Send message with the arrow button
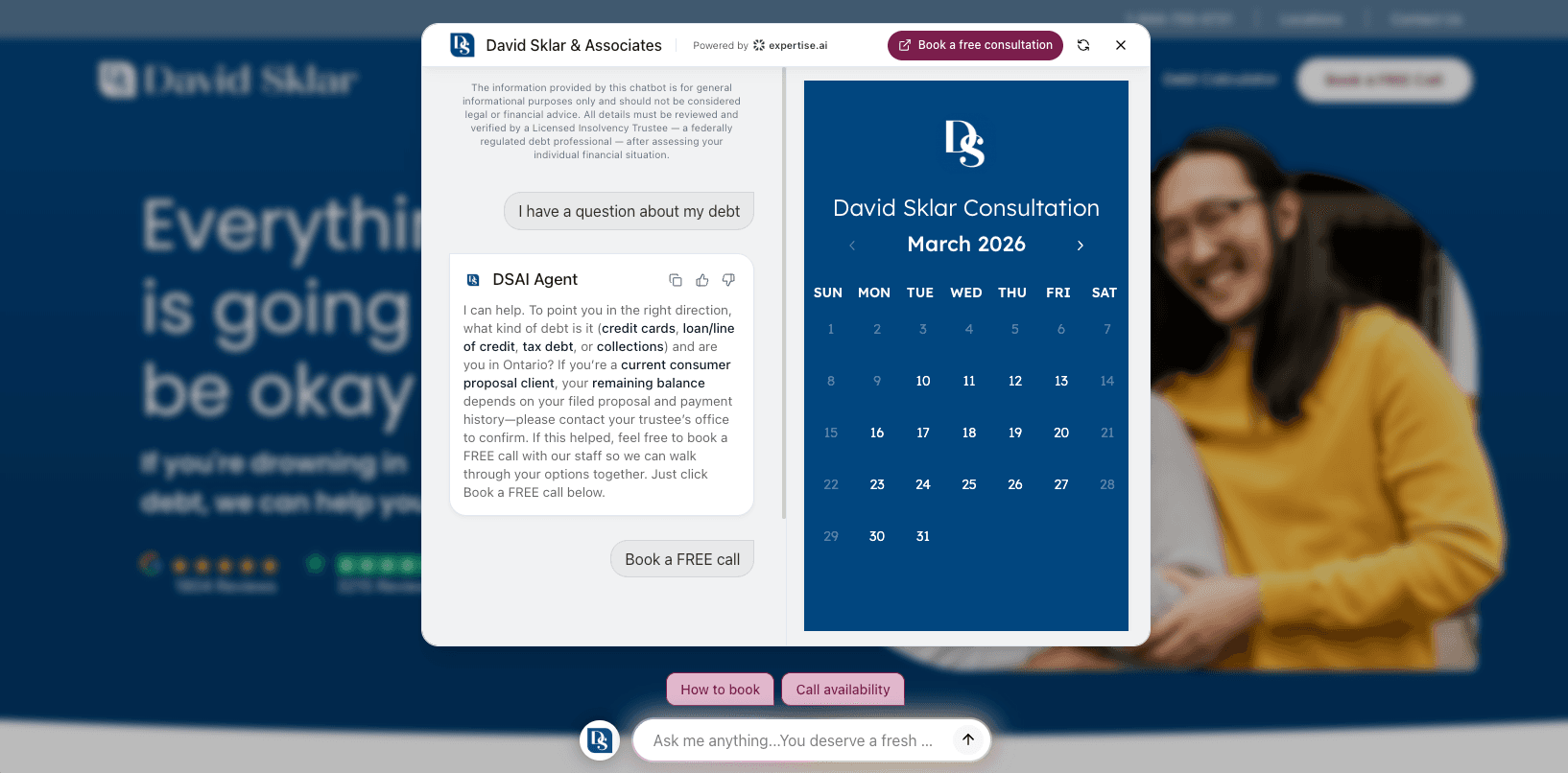This screenshot has width=1568, height=773. point(968,739)
